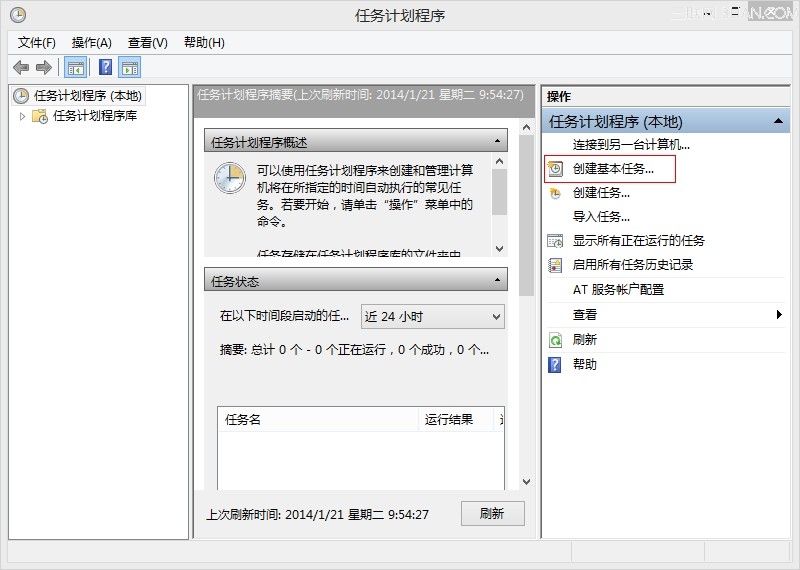Screen dimensions: 800x570
Task: Click the 刷新 button at the bottom
Action: point(492,513)
